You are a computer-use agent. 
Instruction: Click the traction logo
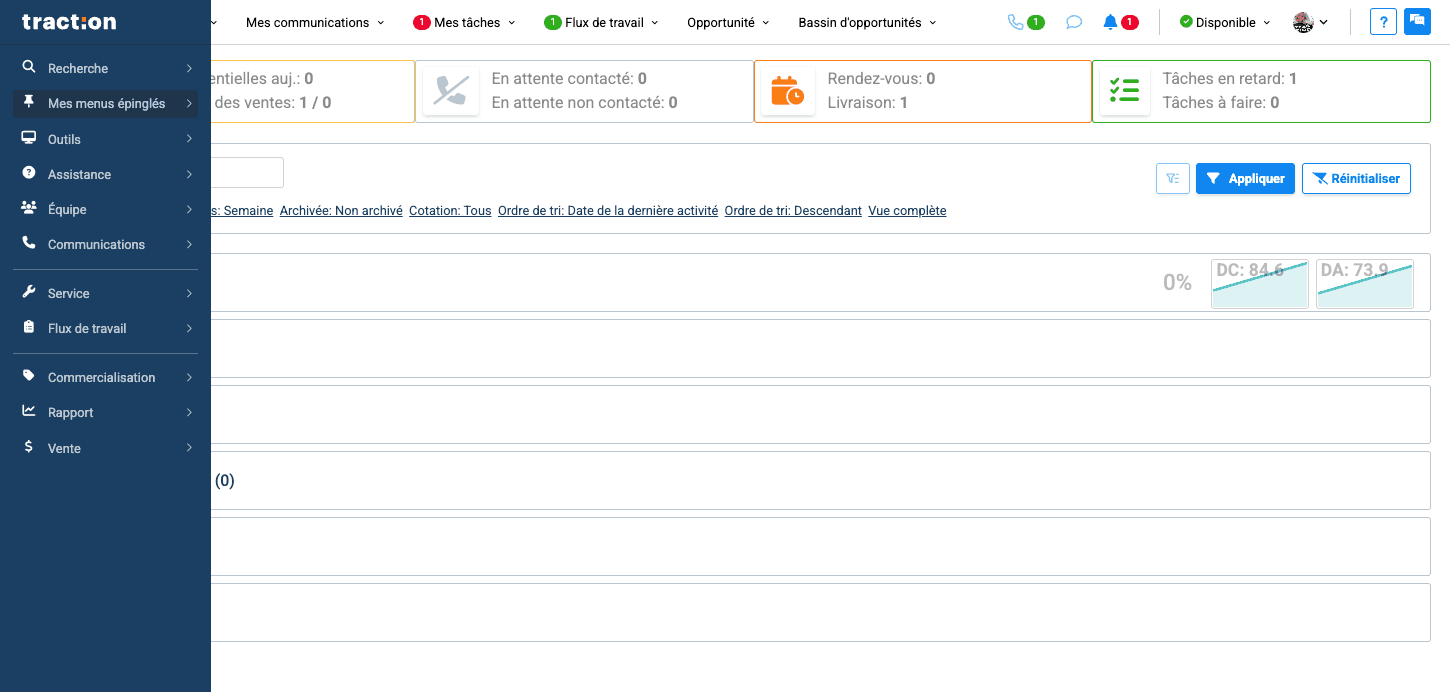coord(69,22)
